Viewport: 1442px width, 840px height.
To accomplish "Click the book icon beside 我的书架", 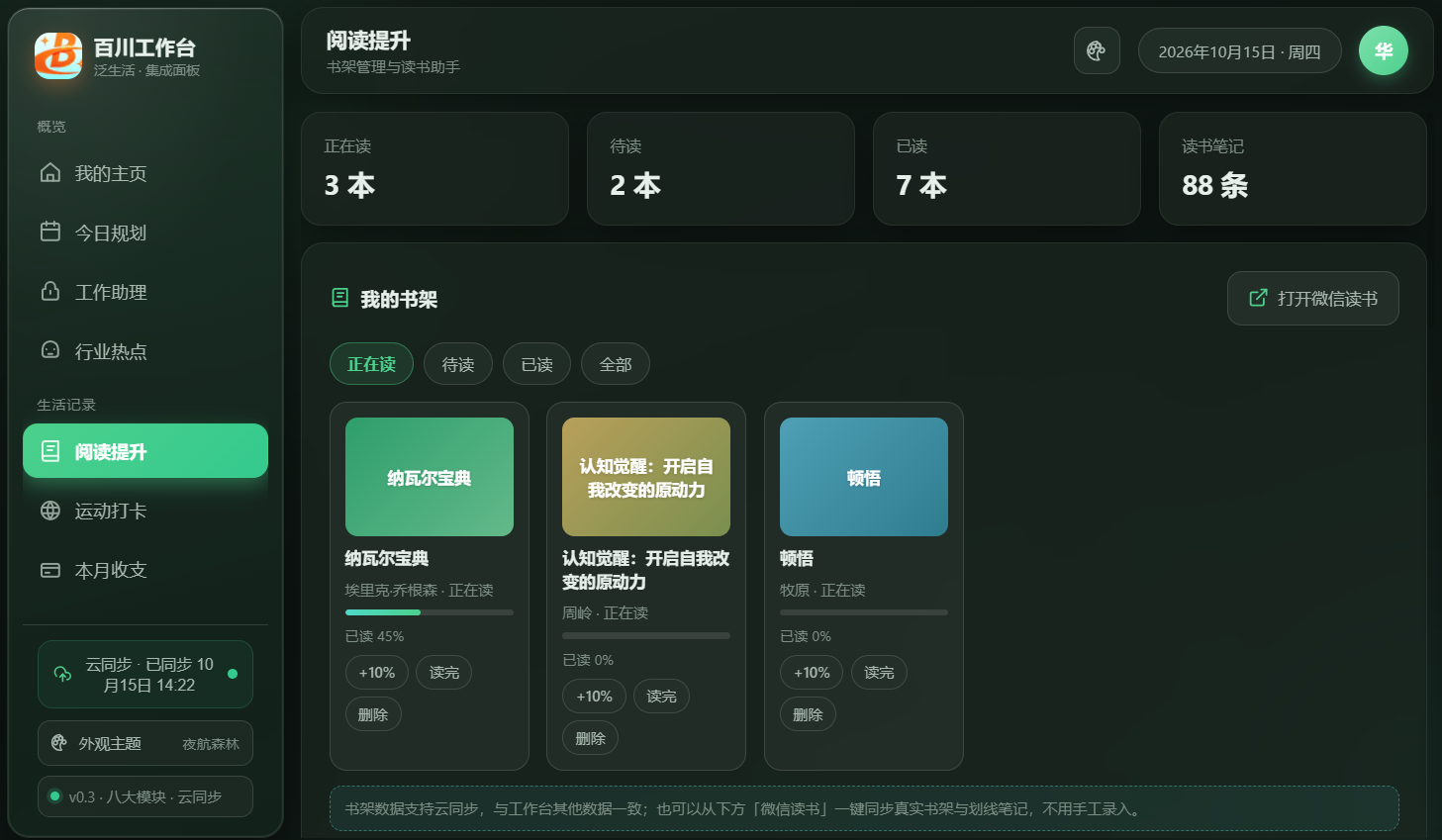I will click(x=339, y=298).
